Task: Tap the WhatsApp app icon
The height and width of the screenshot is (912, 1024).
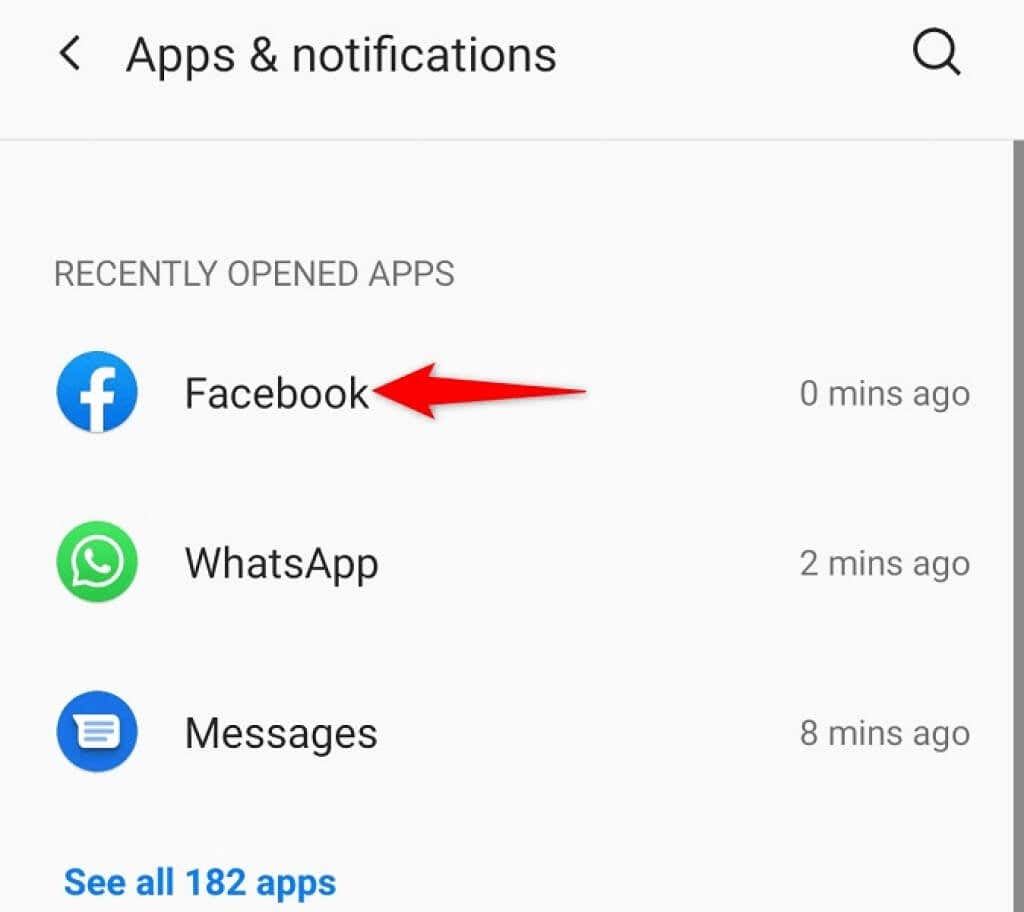Action: click(x=97, y=562)
